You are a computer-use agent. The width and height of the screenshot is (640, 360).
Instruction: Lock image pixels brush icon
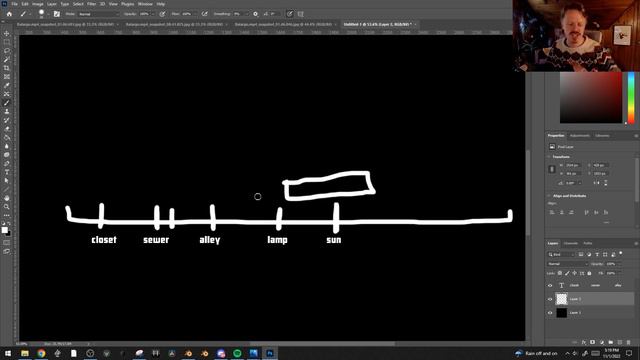tap(567, 273)
